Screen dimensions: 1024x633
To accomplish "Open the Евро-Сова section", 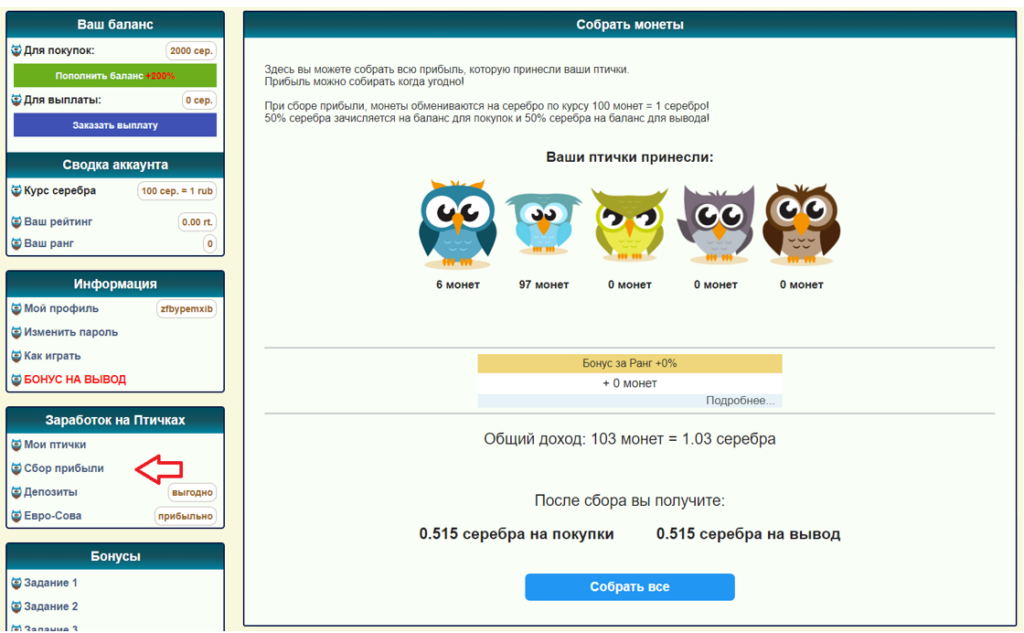I will coord(53,516).
